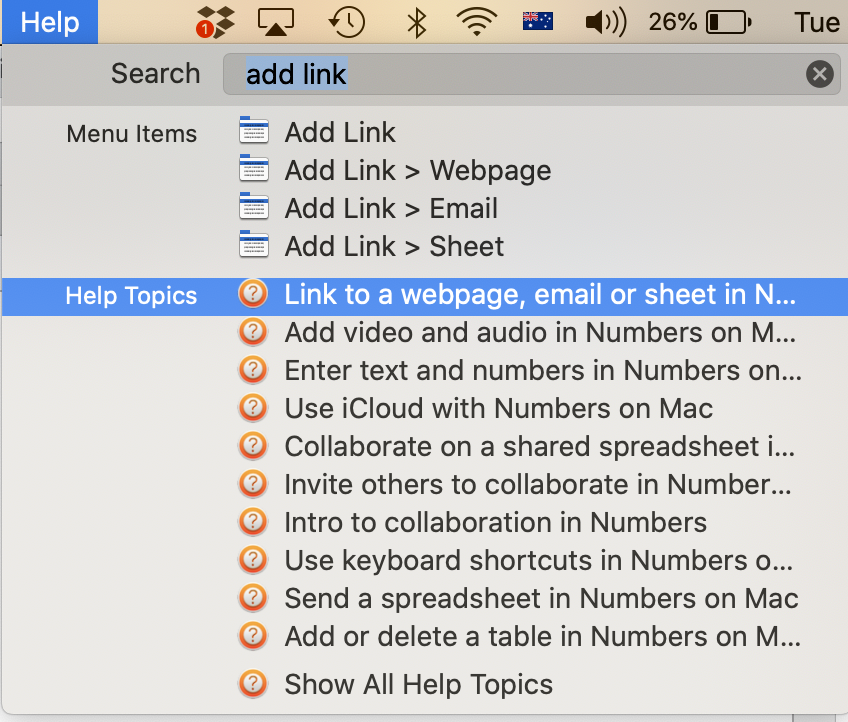This screenshot has height=722, width=848.
Task: Click the Dropbox icon in menu bar
Action: 215,21
